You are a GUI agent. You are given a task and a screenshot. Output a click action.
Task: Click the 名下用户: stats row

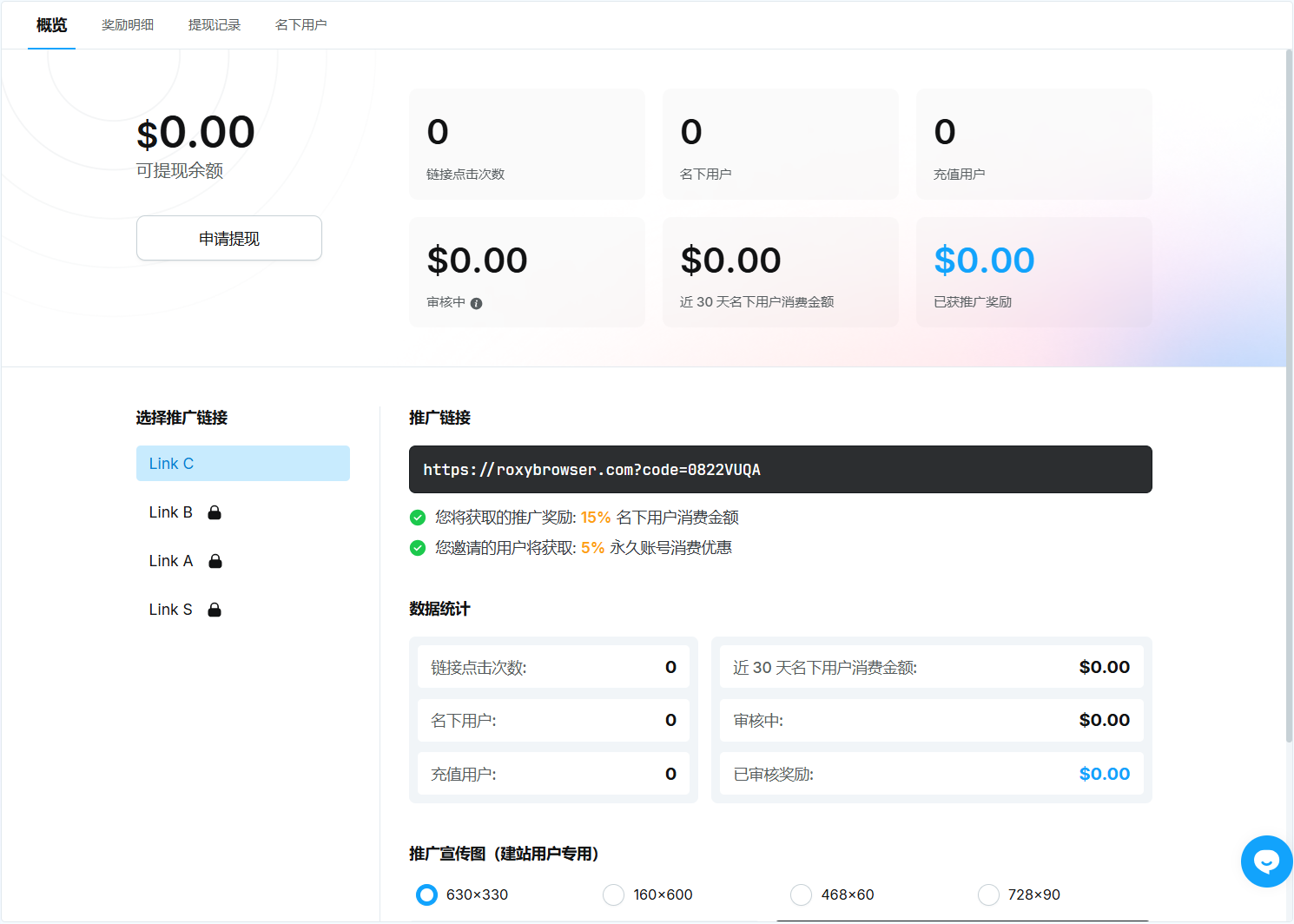[553, 720]
